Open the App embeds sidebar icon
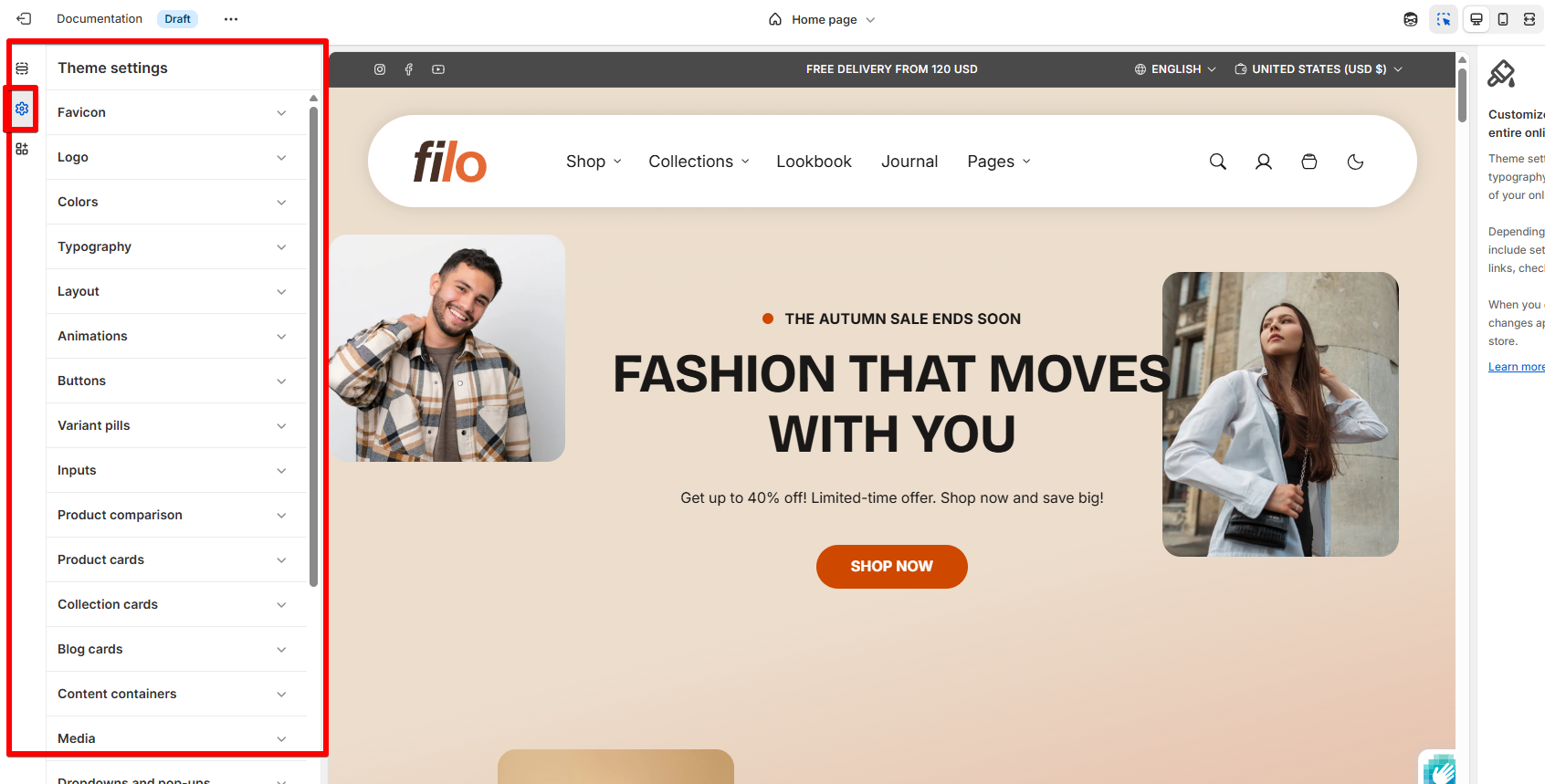Image resolution: width=1545 pixels, height=784 pixels. click(22, 149)
